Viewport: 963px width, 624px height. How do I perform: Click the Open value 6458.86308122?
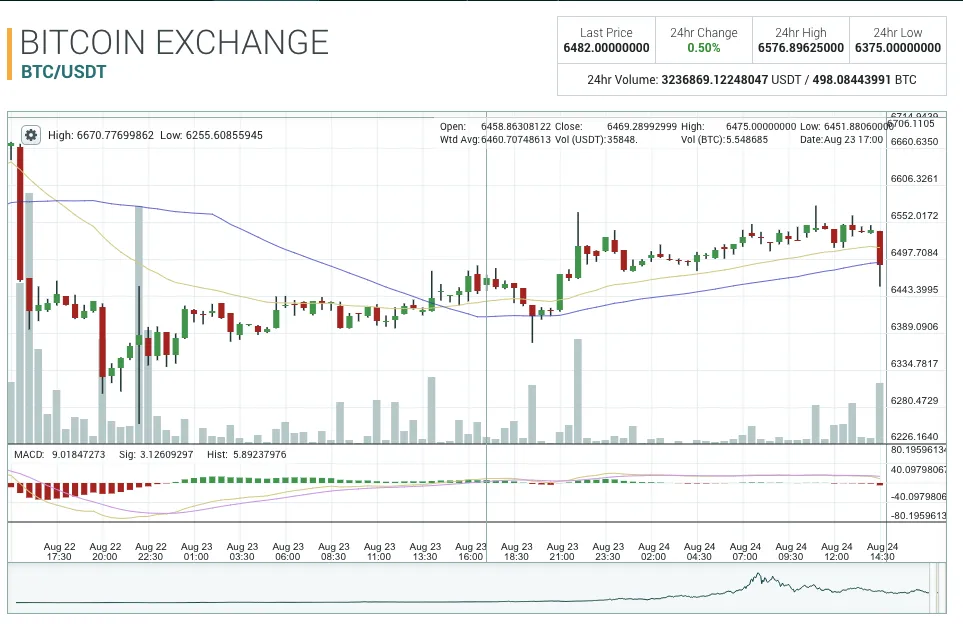(516, 127)
